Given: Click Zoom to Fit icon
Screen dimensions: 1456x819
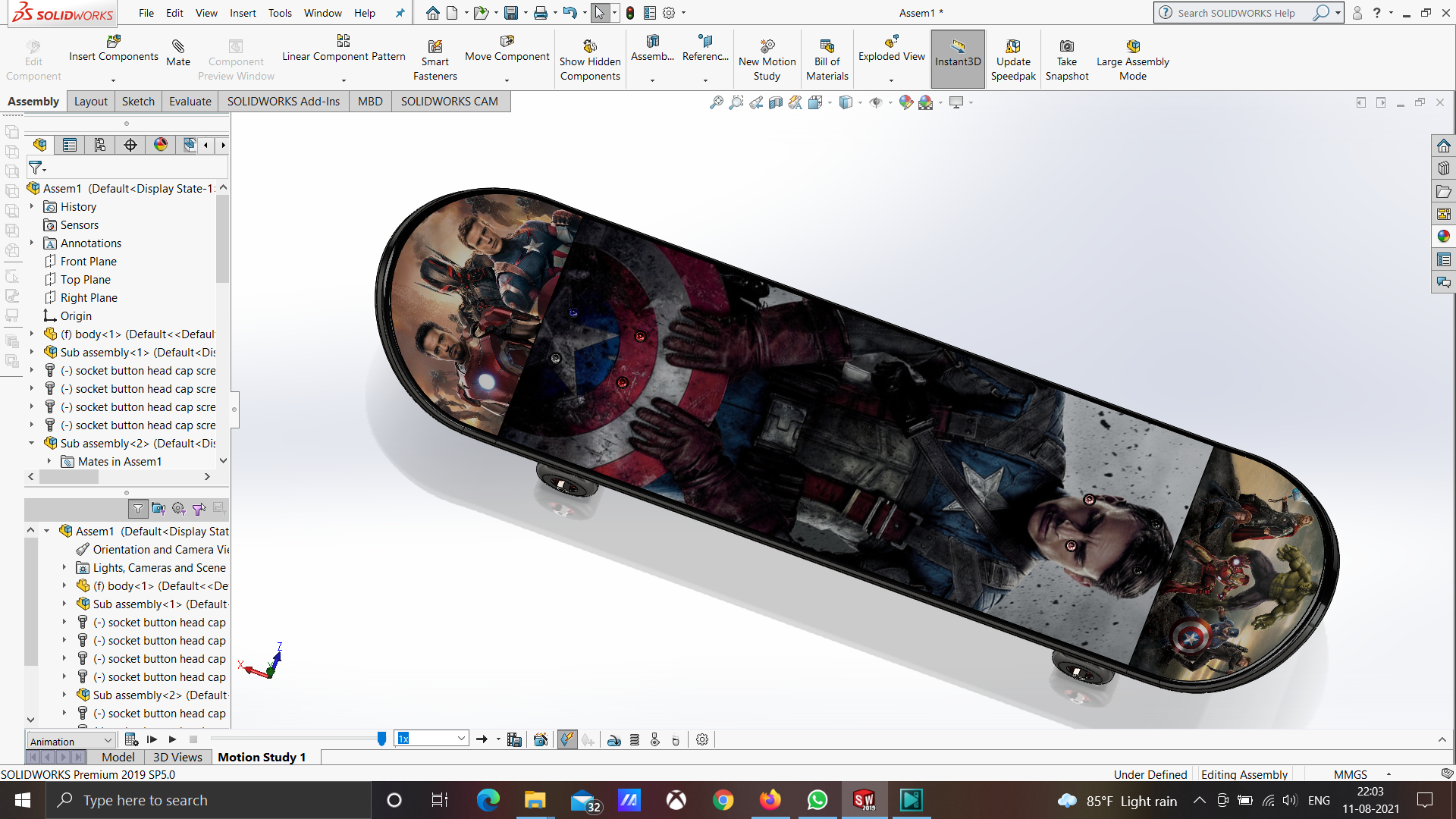Looking at the screenshot, I should [x=716, y=102].
